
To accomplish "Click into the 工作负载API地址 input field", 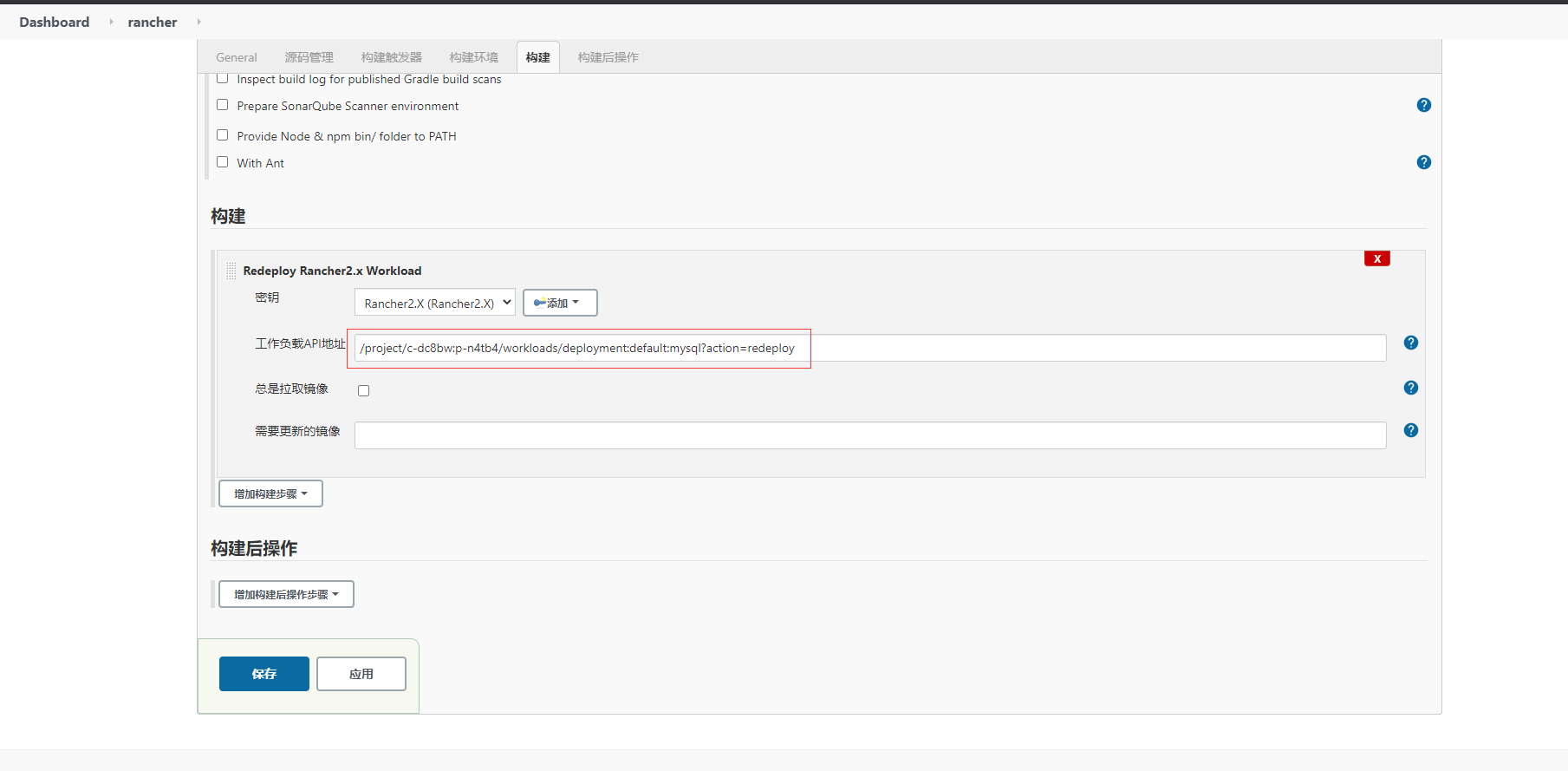I will (870, 348).
